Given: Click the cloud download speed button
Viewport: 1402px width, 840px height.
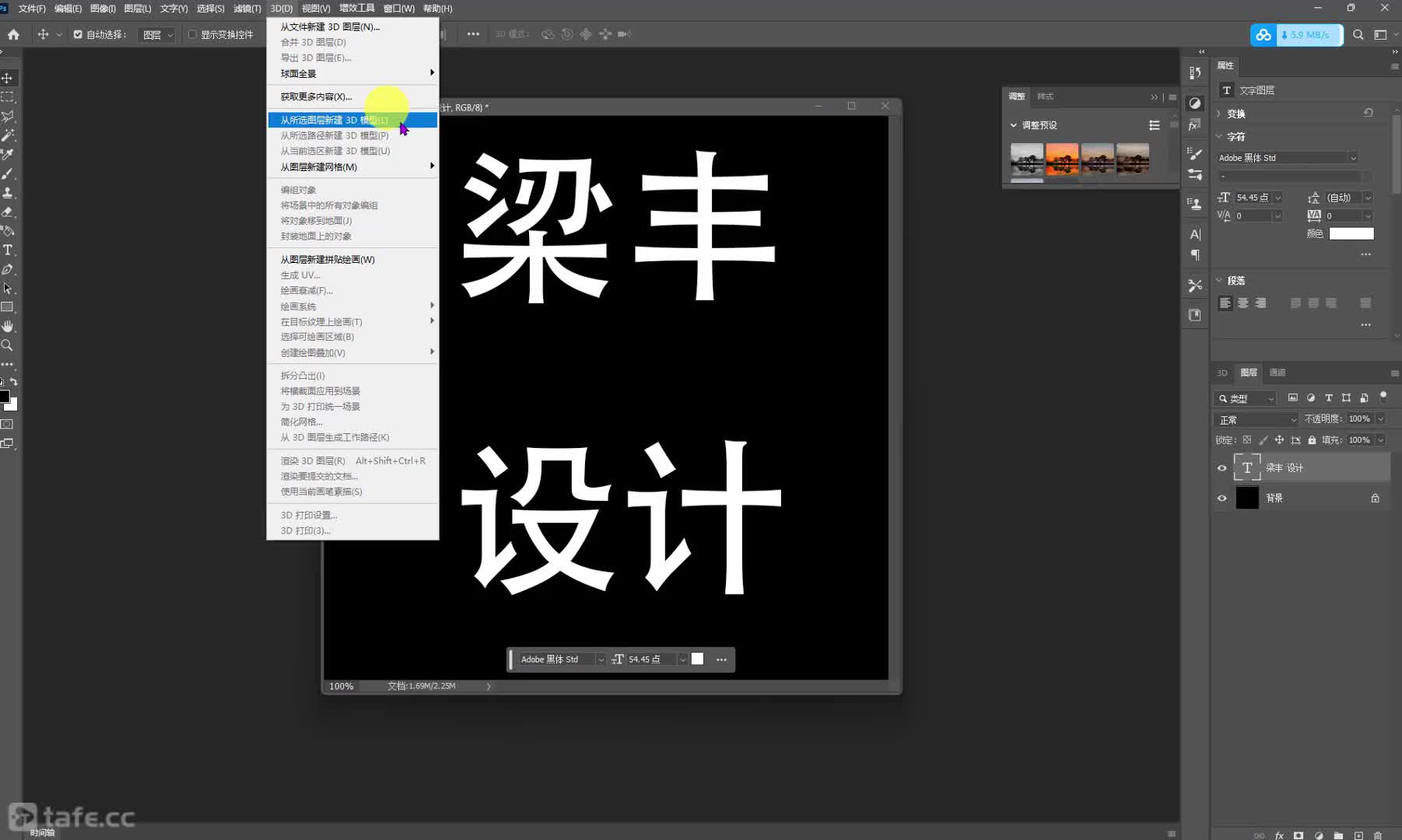Looking at the screenshot, I should pos(1297,35).
